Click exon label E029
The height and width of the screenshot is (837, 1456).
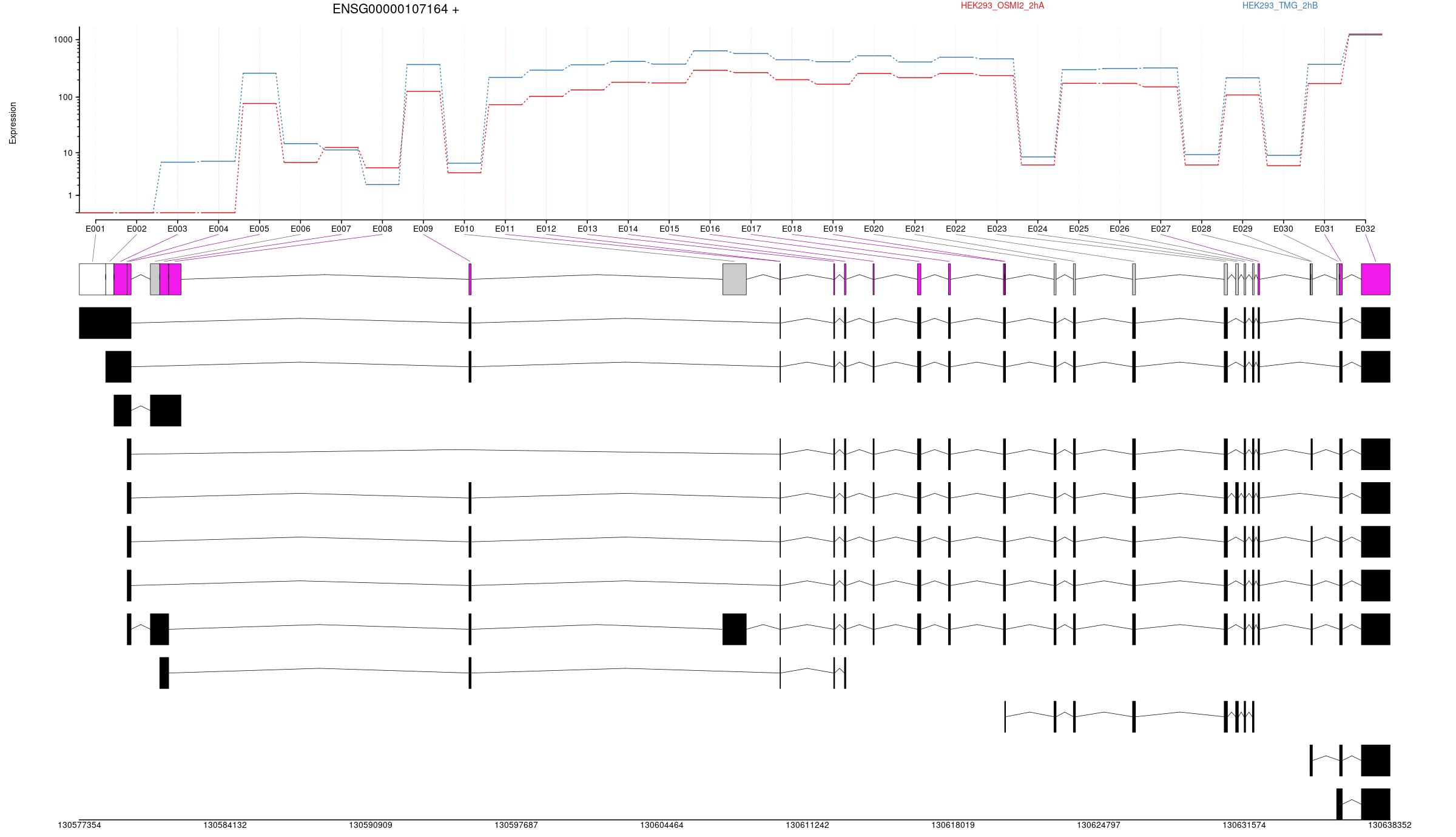pos(1242,229)
